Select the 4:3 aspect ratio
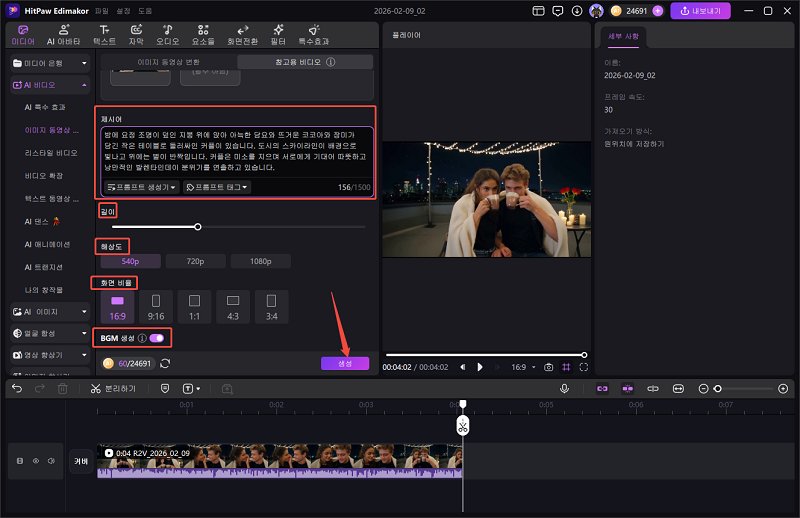Viewport: 800px width, 518px height. [x=233, y=307]
